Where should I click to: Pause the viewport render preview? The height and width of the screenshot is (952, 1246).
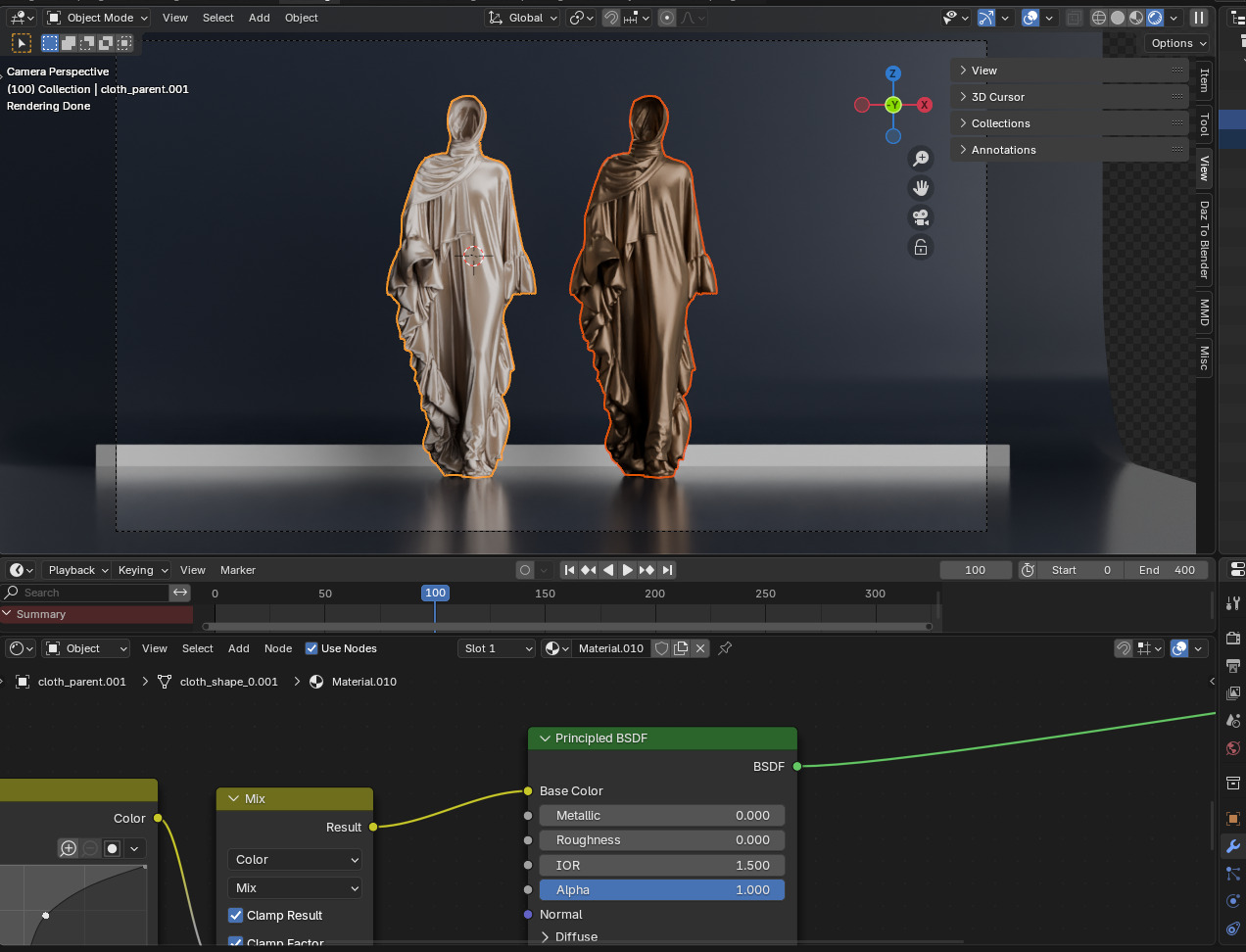[x=1199, y=18]
